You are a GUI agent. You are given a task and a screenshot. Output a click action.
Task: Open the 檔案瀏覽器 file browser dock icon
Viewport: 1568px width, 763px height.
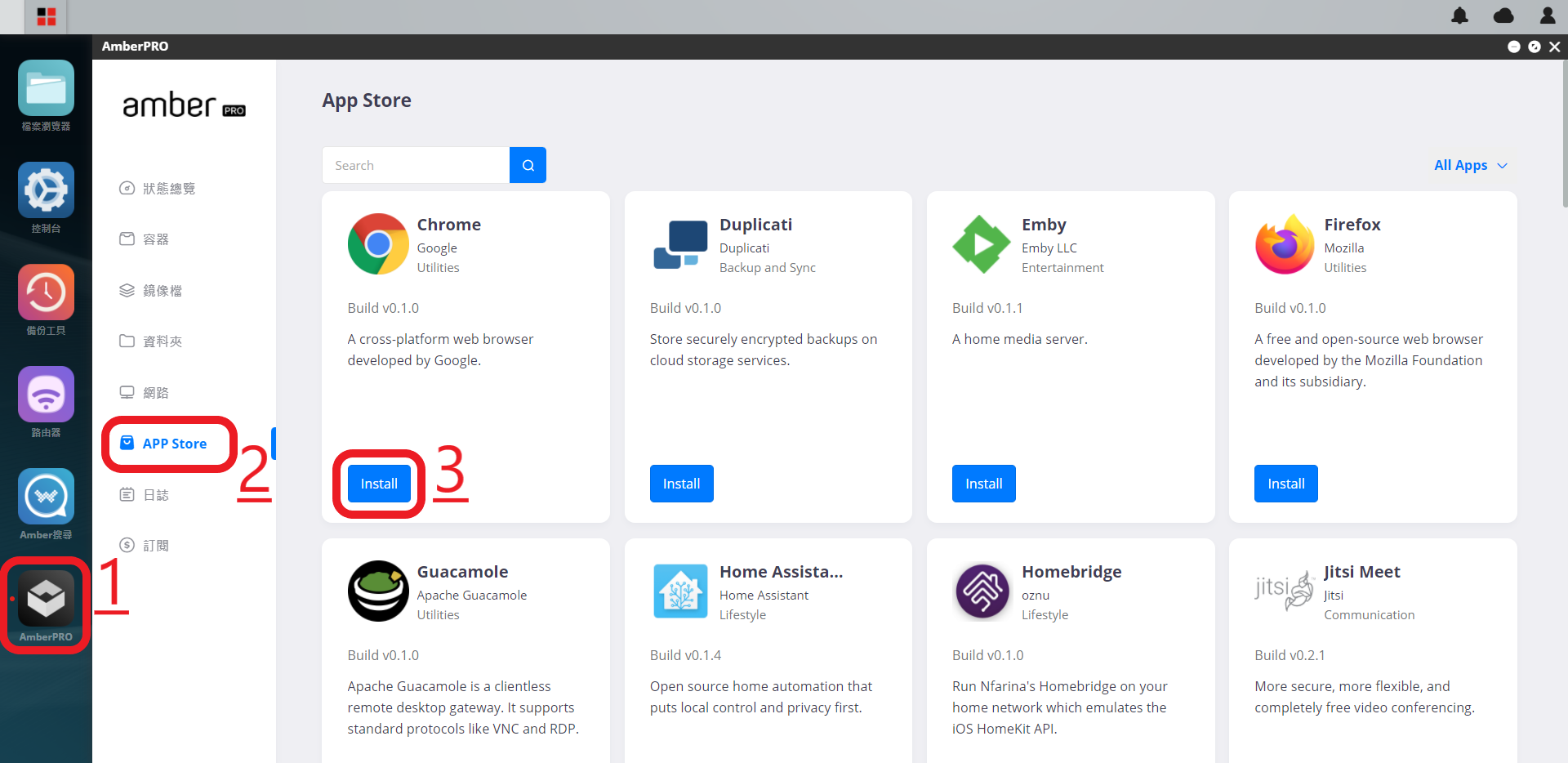46,88
